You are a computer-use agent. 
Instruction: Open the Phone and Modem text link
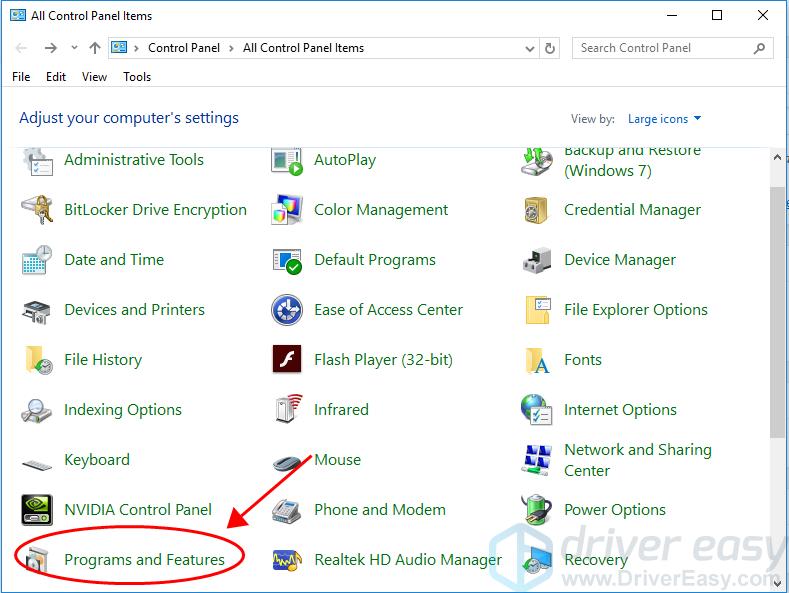point(380,510)
